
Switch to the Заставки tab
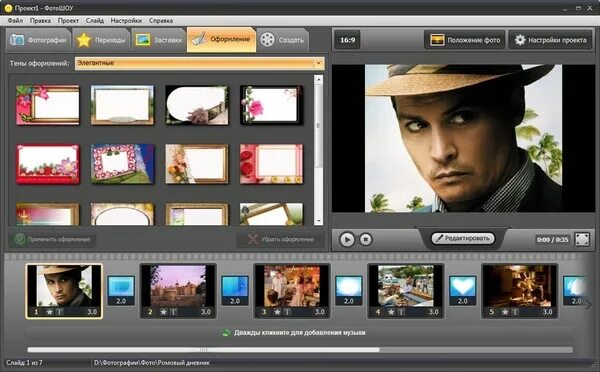click(x=158, y=40)
